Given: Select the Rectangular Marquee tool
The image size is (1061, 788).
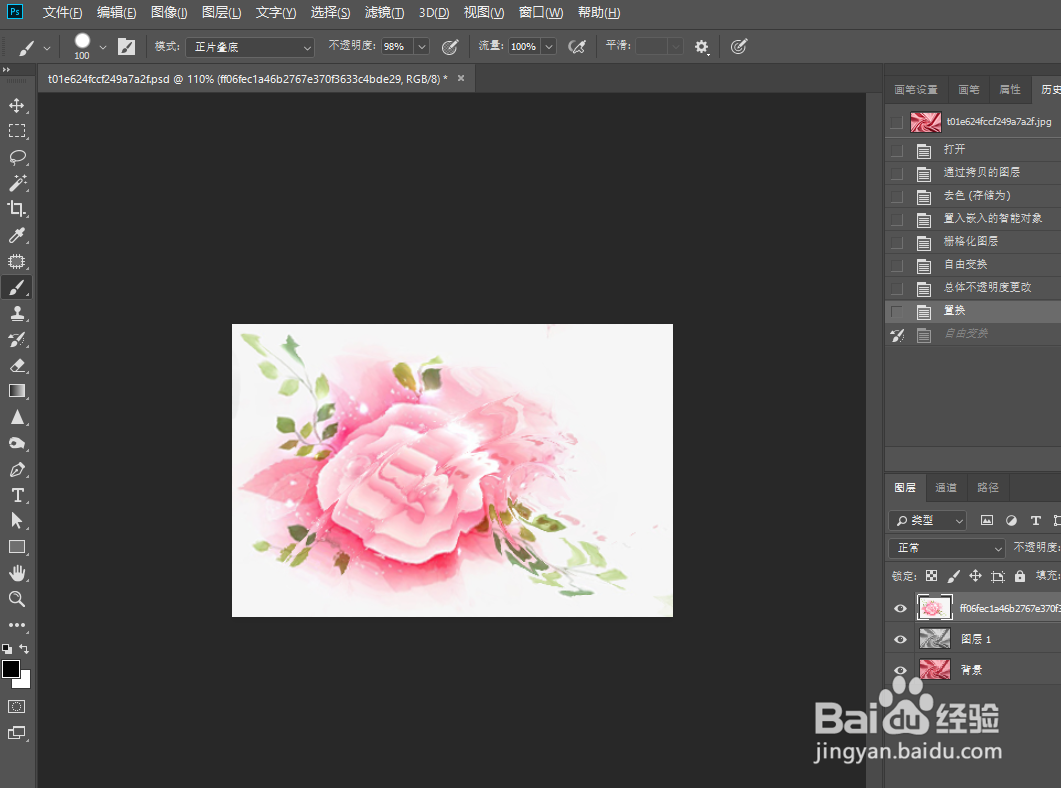Looking at the screenshot, I should (x=17, y=131).
